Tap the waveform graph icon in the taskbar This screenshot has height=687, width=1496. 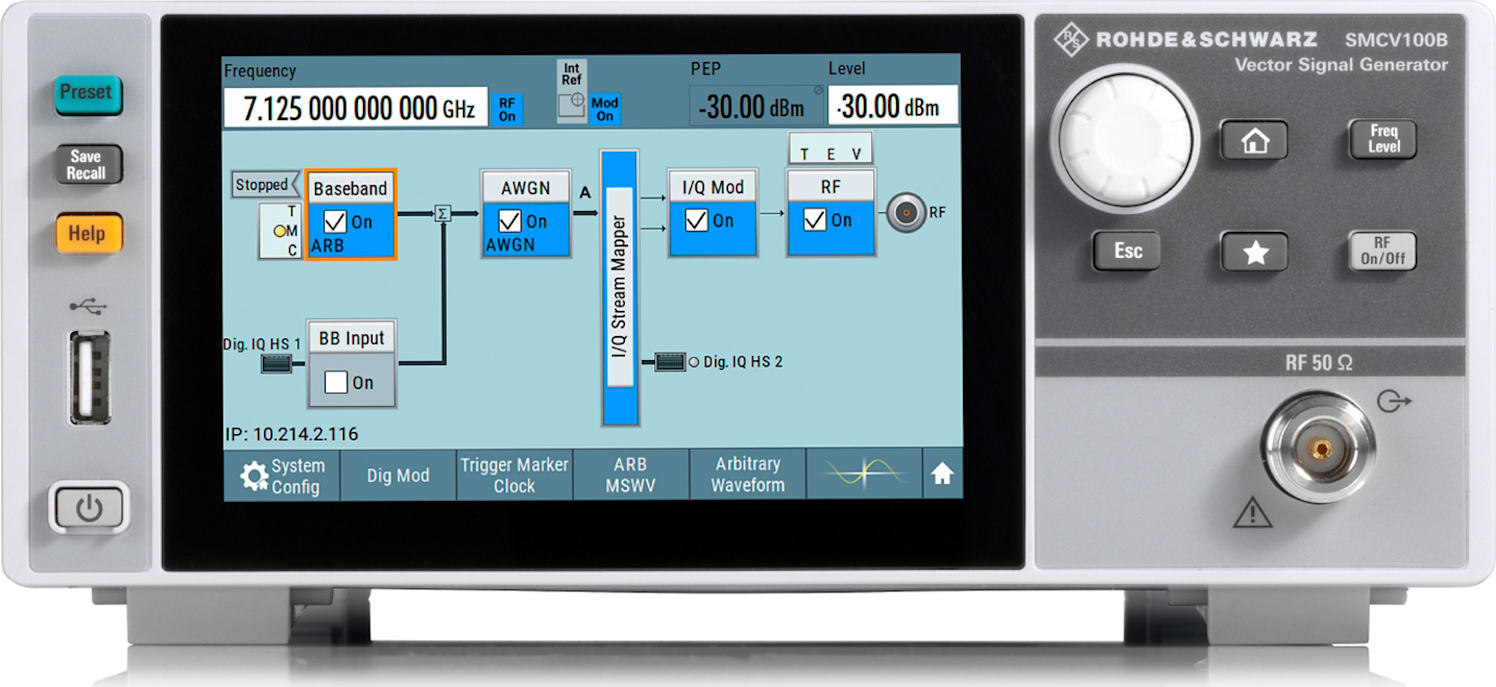click(863, 473)
